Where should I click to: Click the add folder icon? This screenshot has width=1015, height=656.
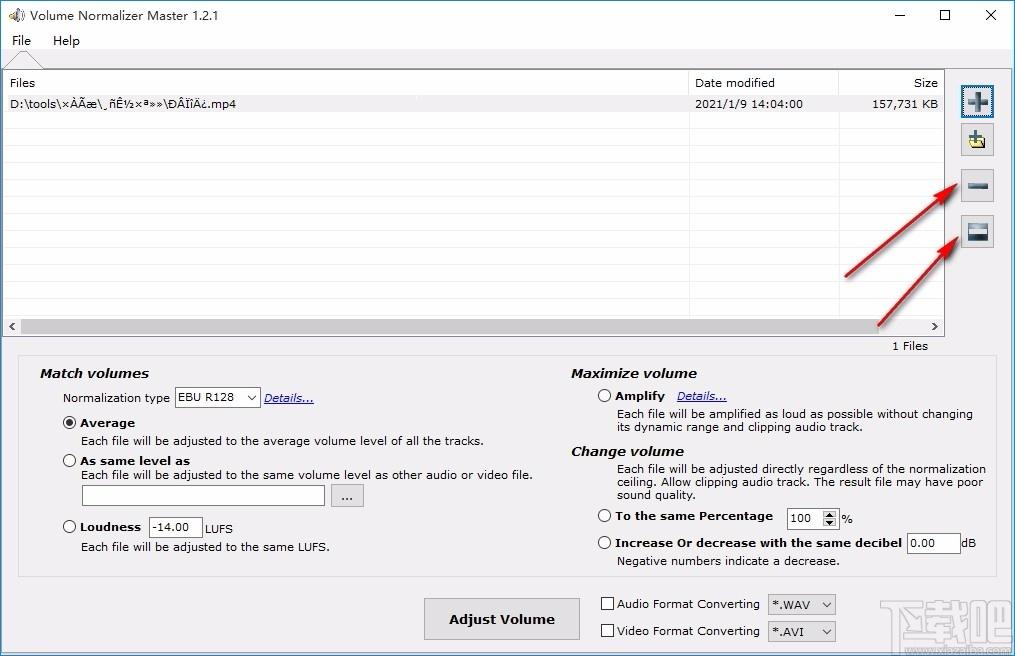click(x=977, y=140)
